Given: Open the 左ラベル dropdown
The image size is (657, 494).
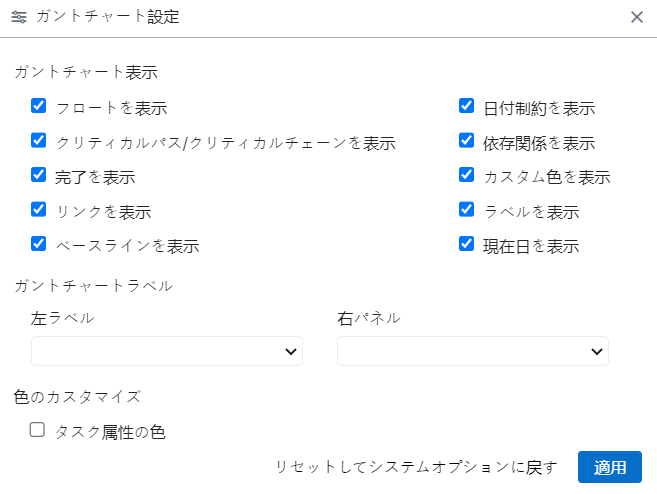Looking at the screenshot, I should pos(166,351).
